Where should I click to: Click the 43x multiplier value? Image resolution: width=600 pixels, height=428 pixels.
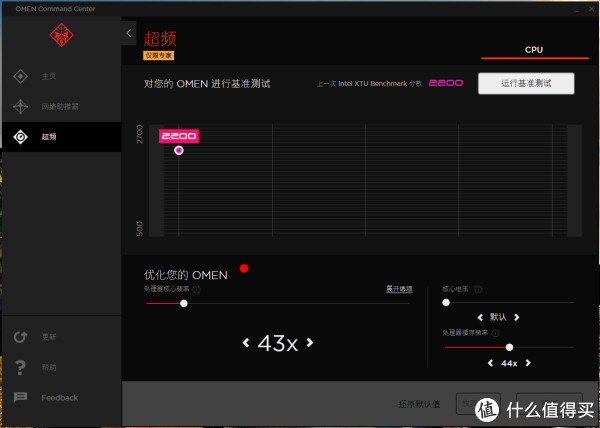click(x=278, y=343)
